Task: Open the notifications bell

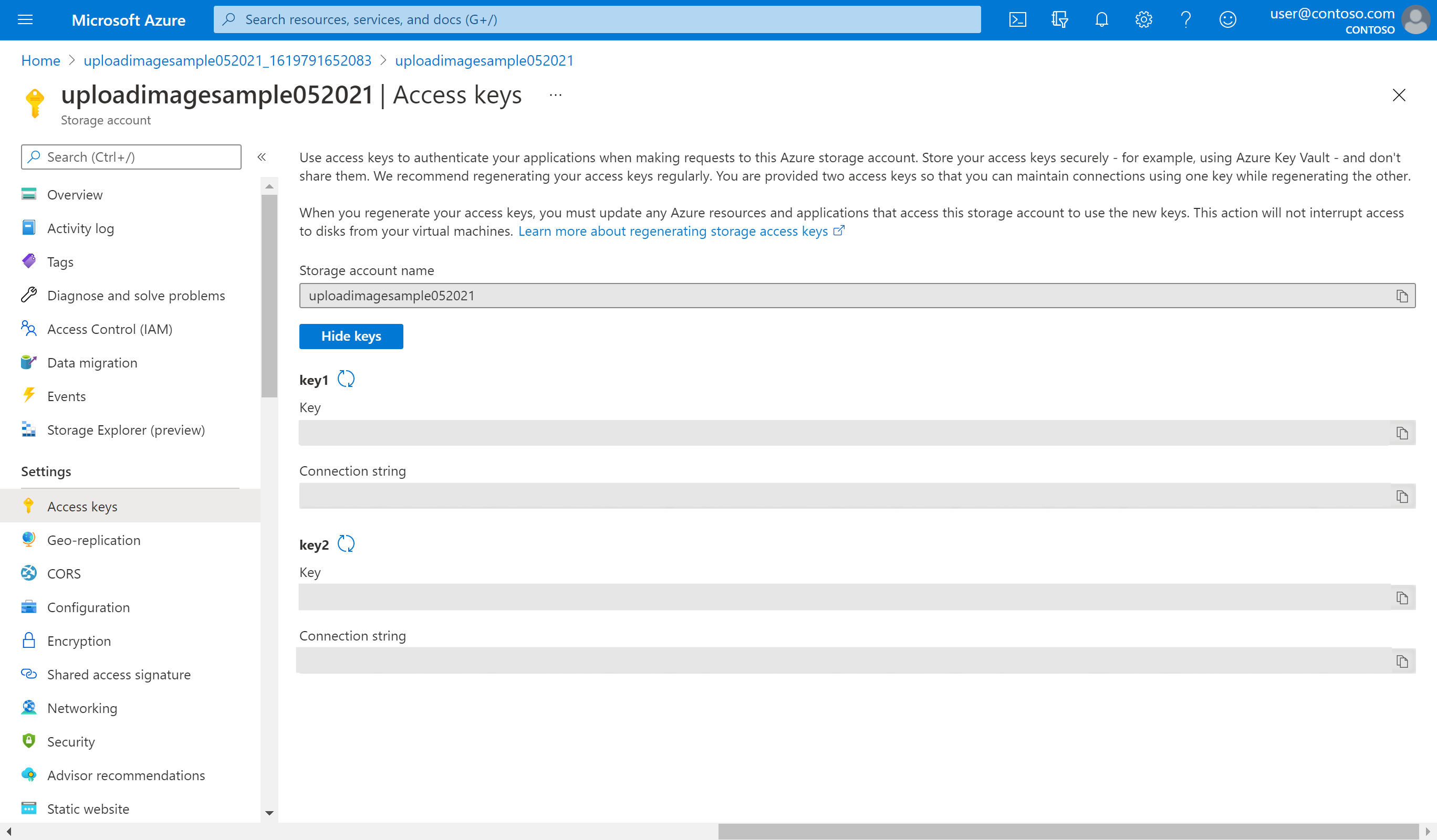Action: (1102, 20)
